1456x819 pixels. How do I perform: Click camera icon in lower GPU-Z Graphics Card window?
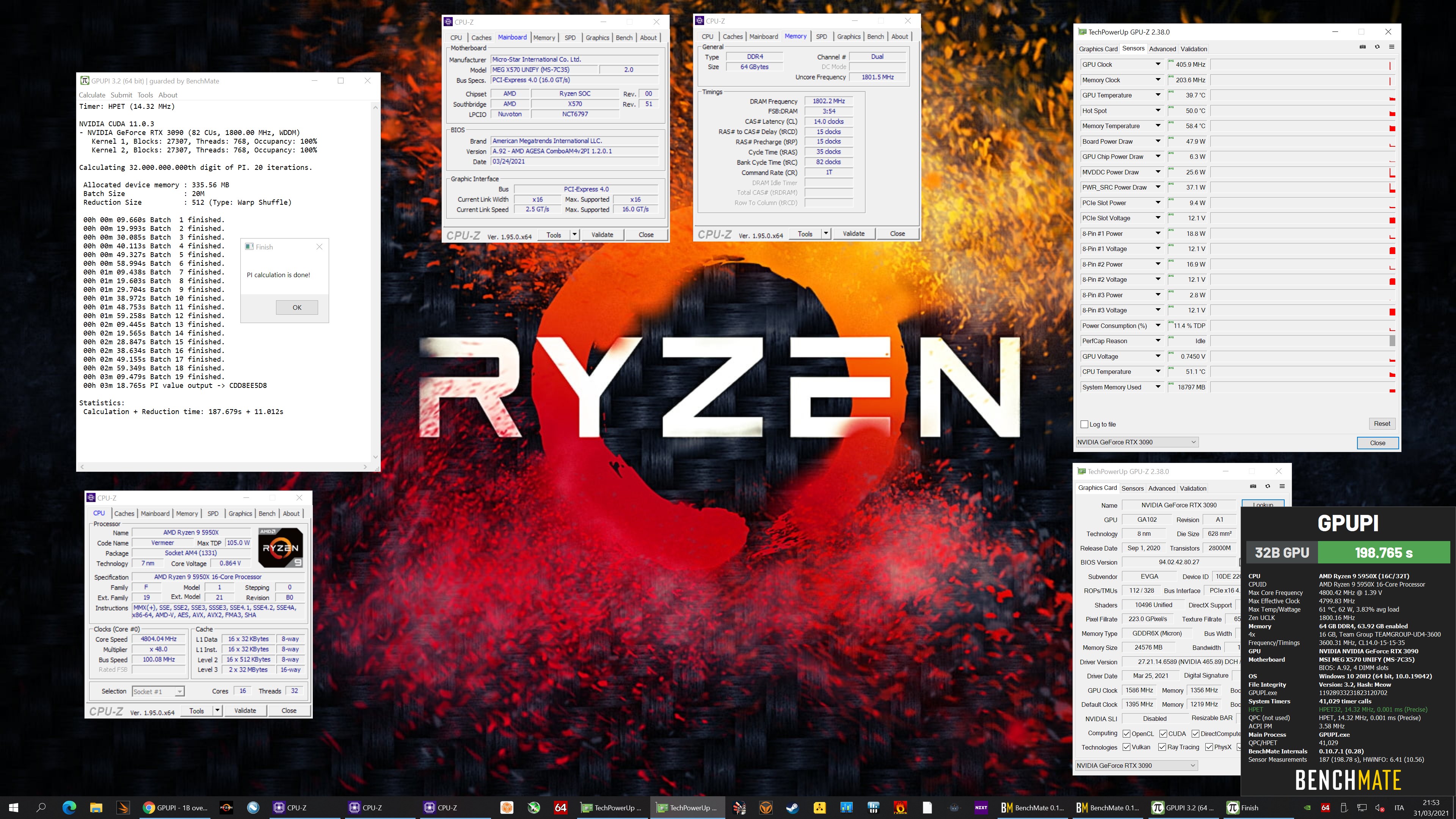point(1252,486)
